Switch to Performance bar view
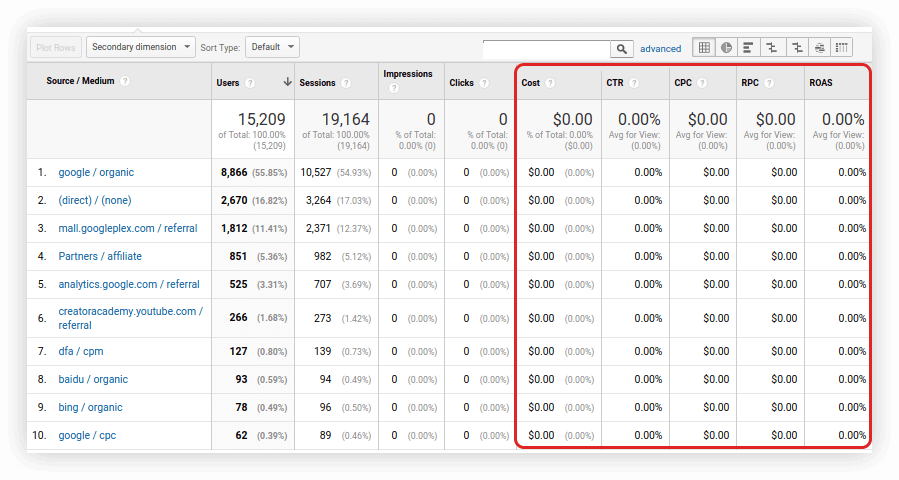 point(749,47)
